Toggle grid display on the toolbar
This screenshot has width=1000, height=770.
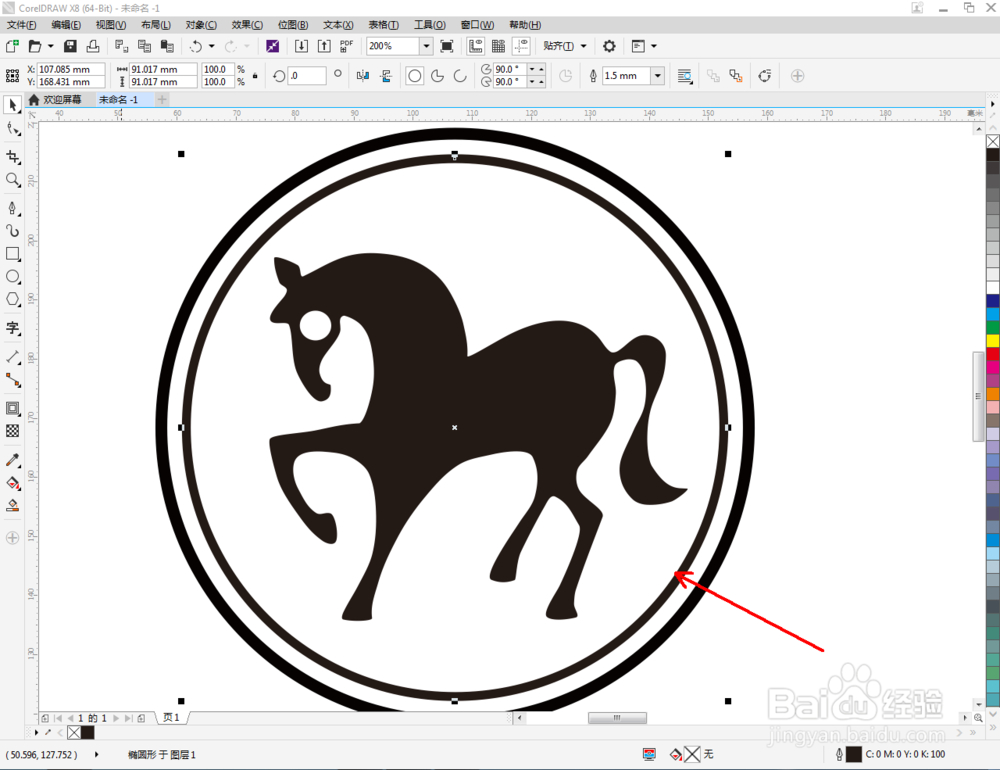pyautogui.click(x=498, y=46)
